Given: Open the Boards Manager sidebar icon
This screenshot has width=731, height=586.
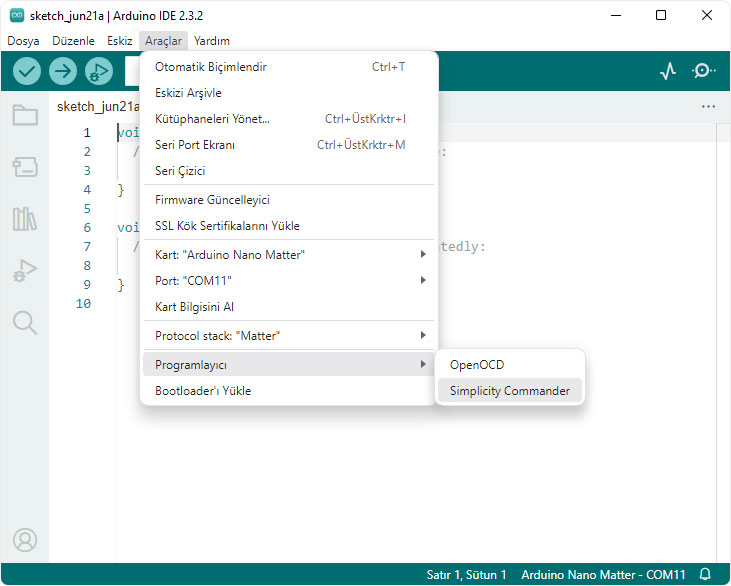Looking at the screenshot, I should click(x=25, y=167).
